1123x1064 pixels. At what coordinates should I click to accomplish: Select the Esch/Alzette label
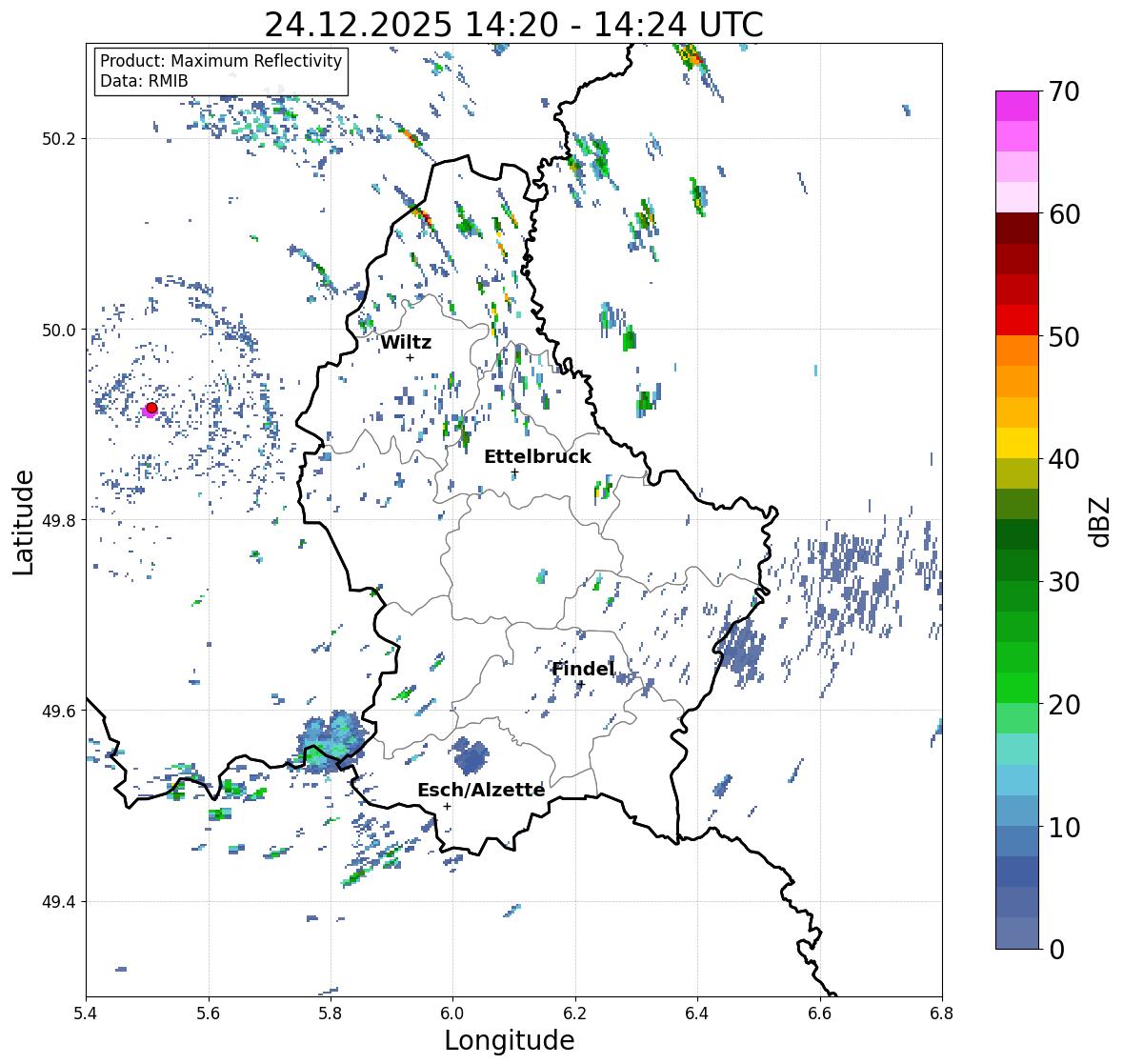481,790
